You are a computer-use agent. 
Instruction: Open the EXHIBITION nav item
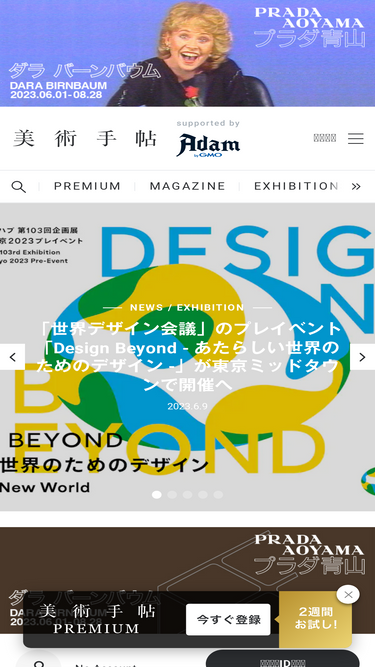tap(296, 186)
